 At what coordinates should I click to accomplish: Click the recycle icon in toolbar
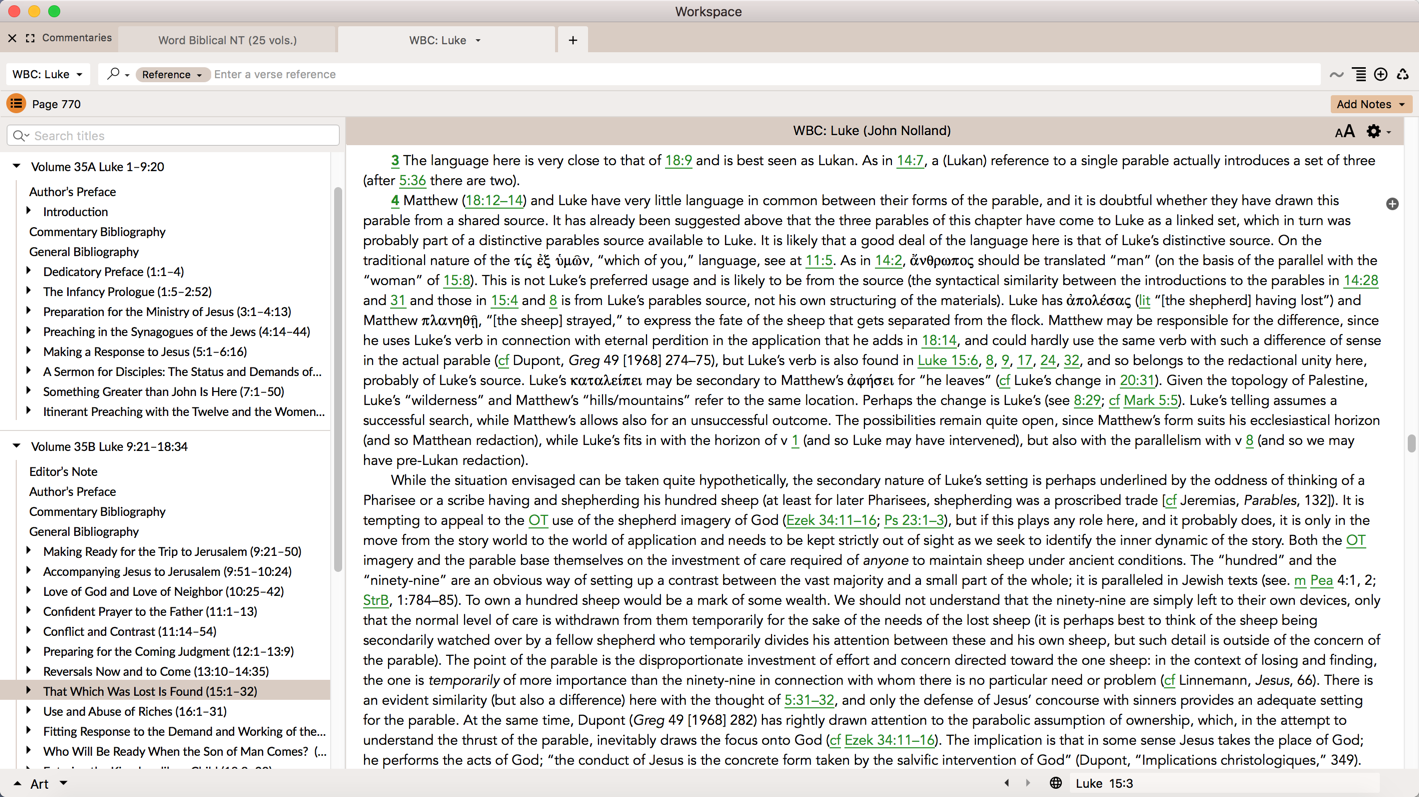tap(1403, 74)
